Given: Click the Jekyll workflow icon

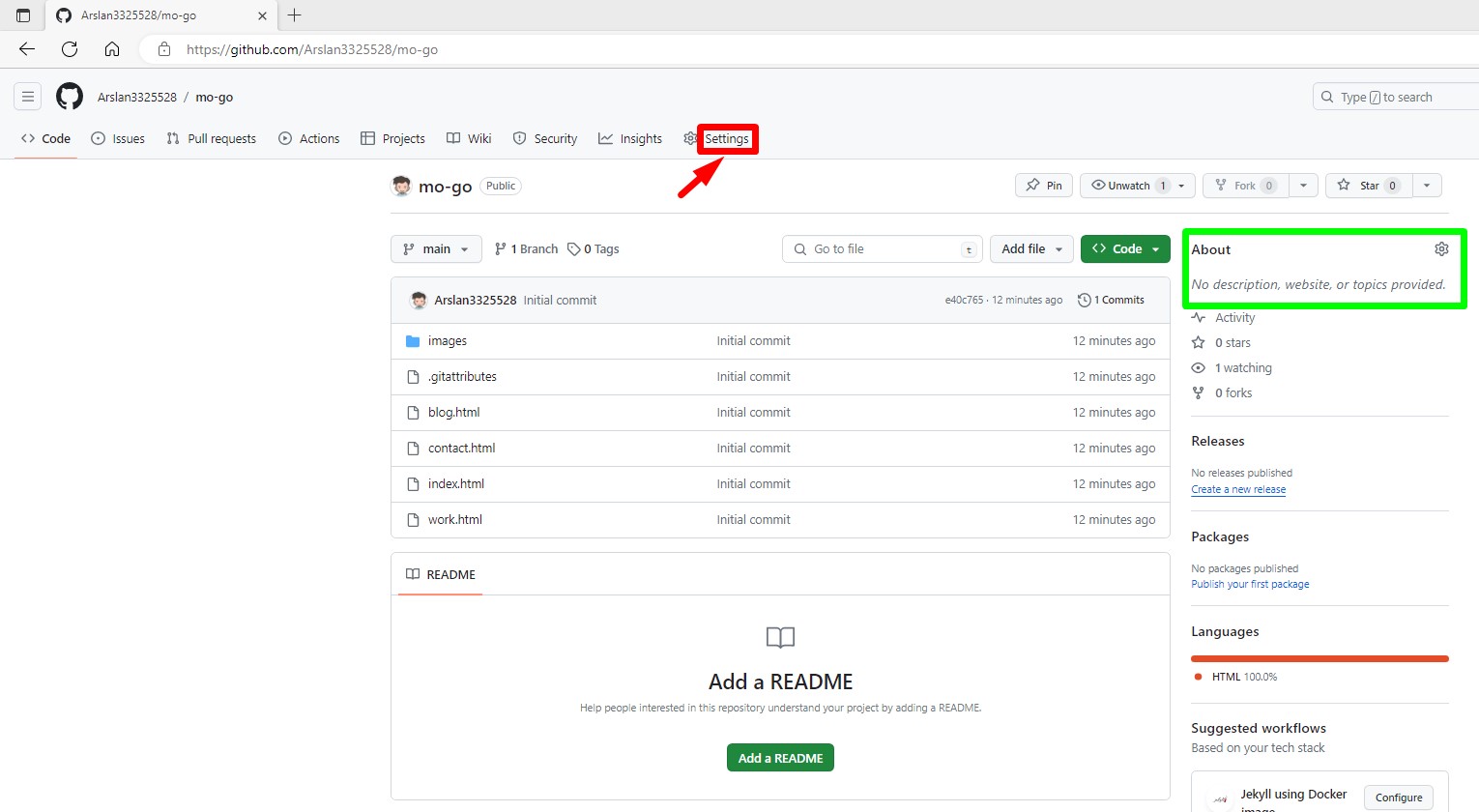Looking at the screenshot, I should pyautogui.click(x=1220, y=798).
